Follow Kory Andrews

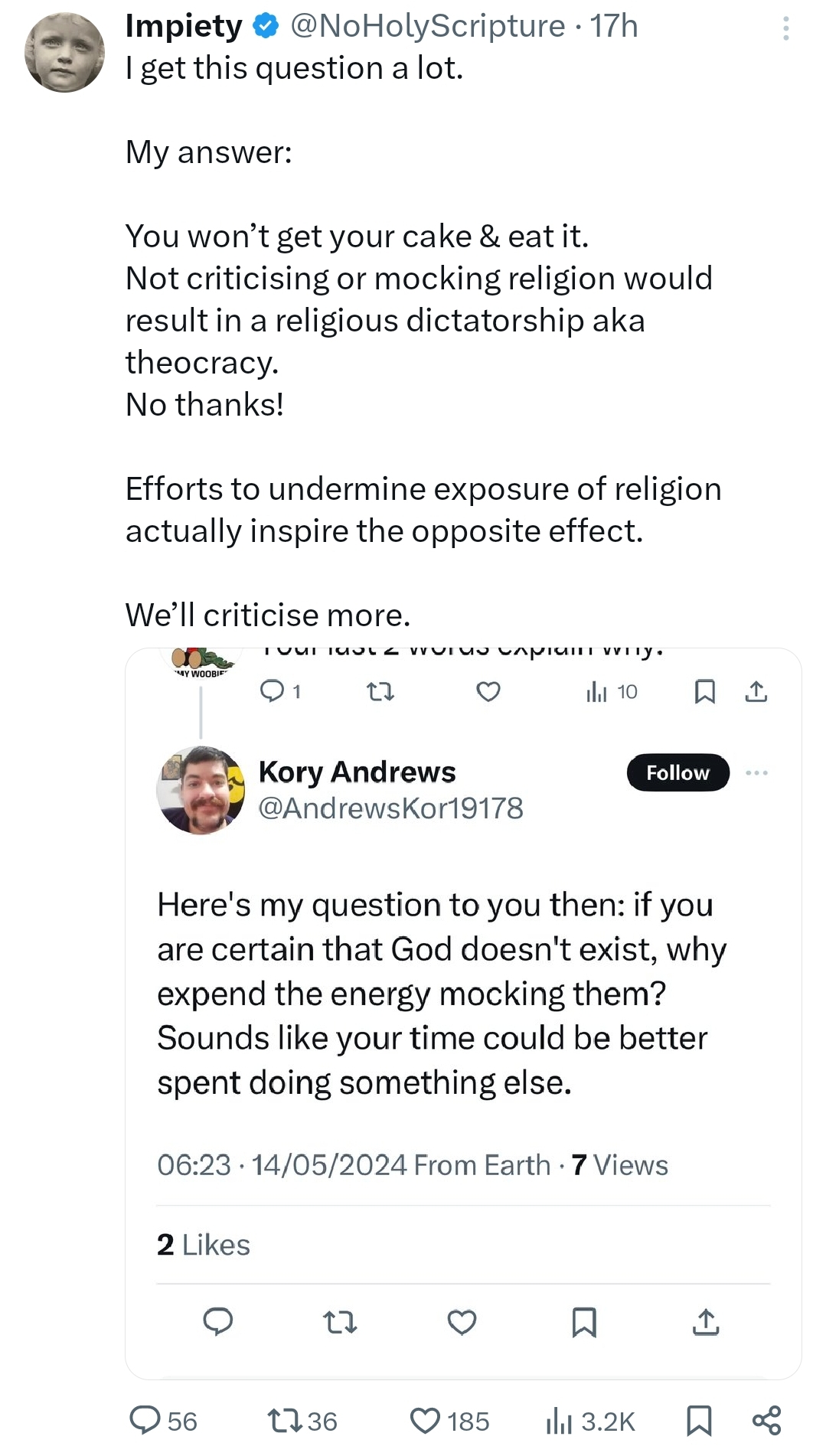tap(677, 772)
